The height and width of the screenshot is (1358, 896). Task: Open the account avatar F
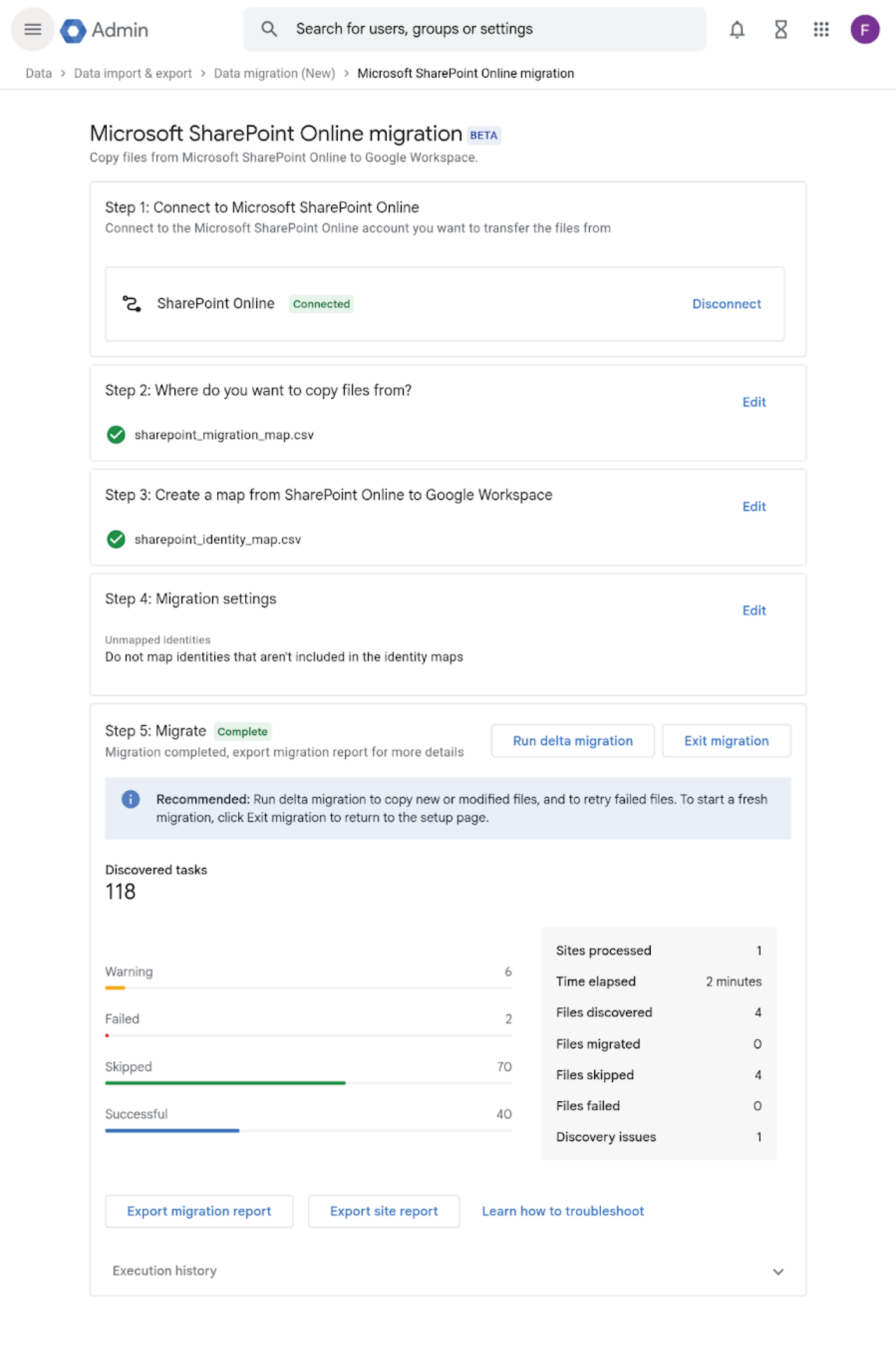865,29
